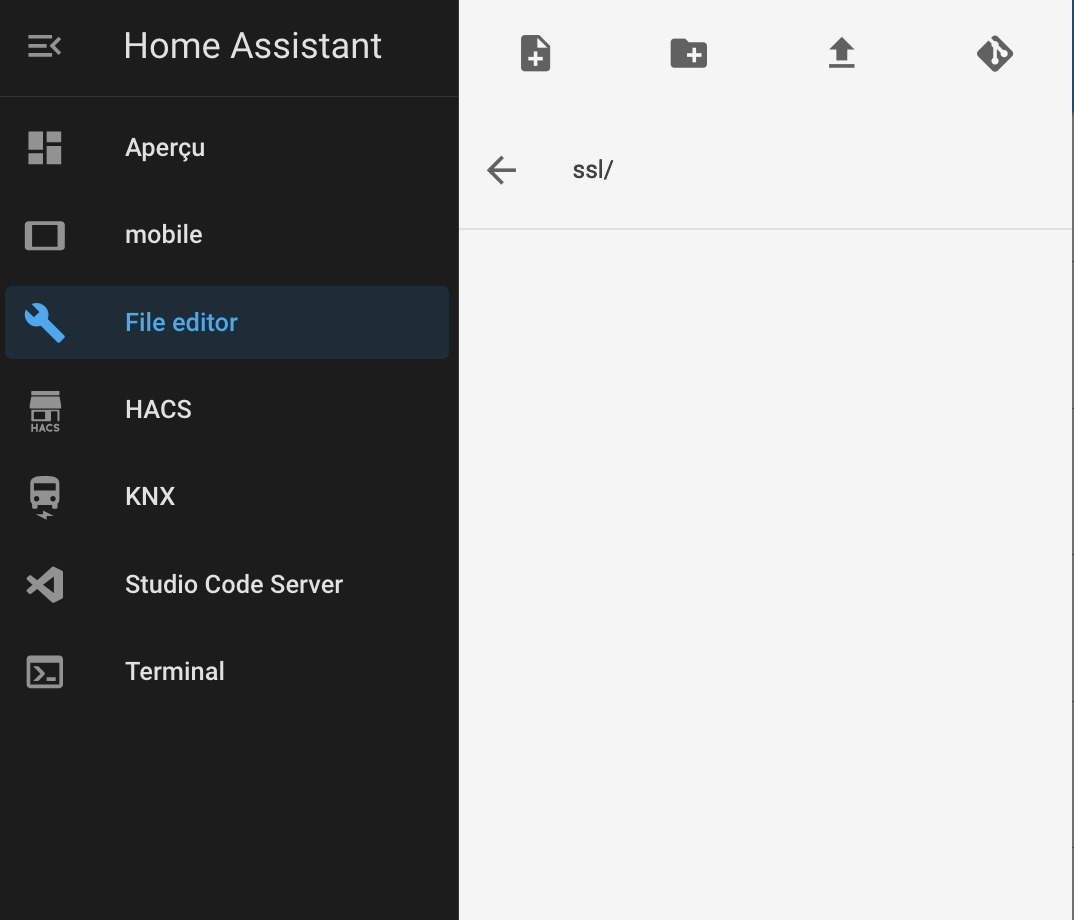Open HACS panel
This screenshot has height=920, width=1074.
(227, 410)
